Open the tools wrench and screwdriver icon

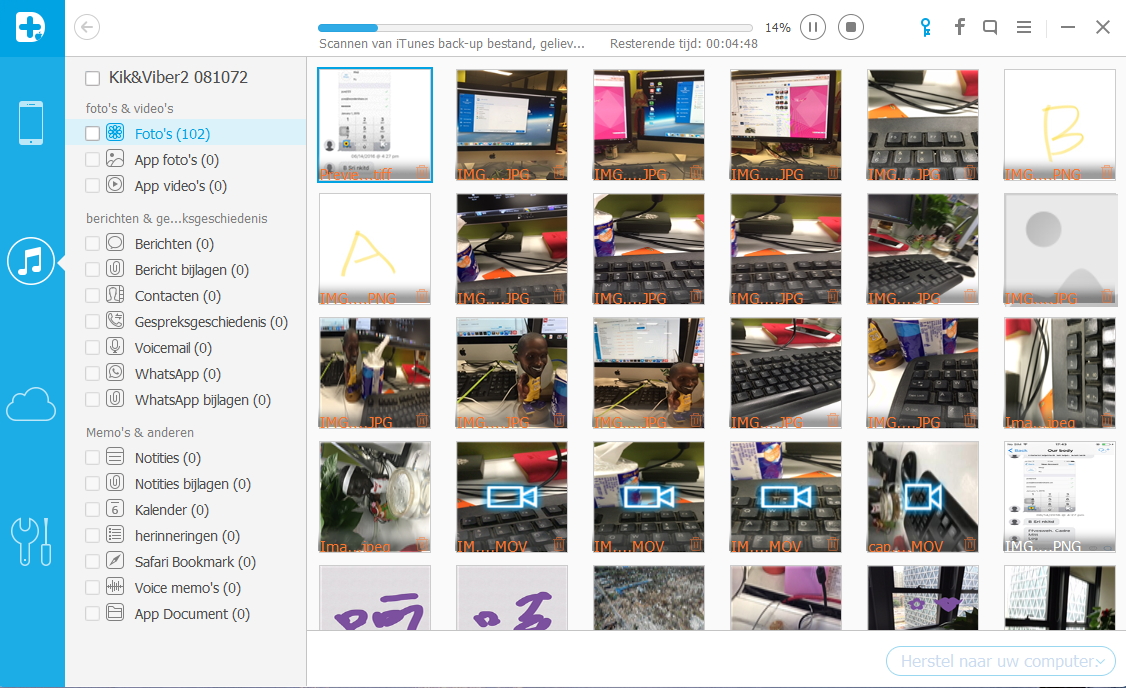(x=31, y=541)
